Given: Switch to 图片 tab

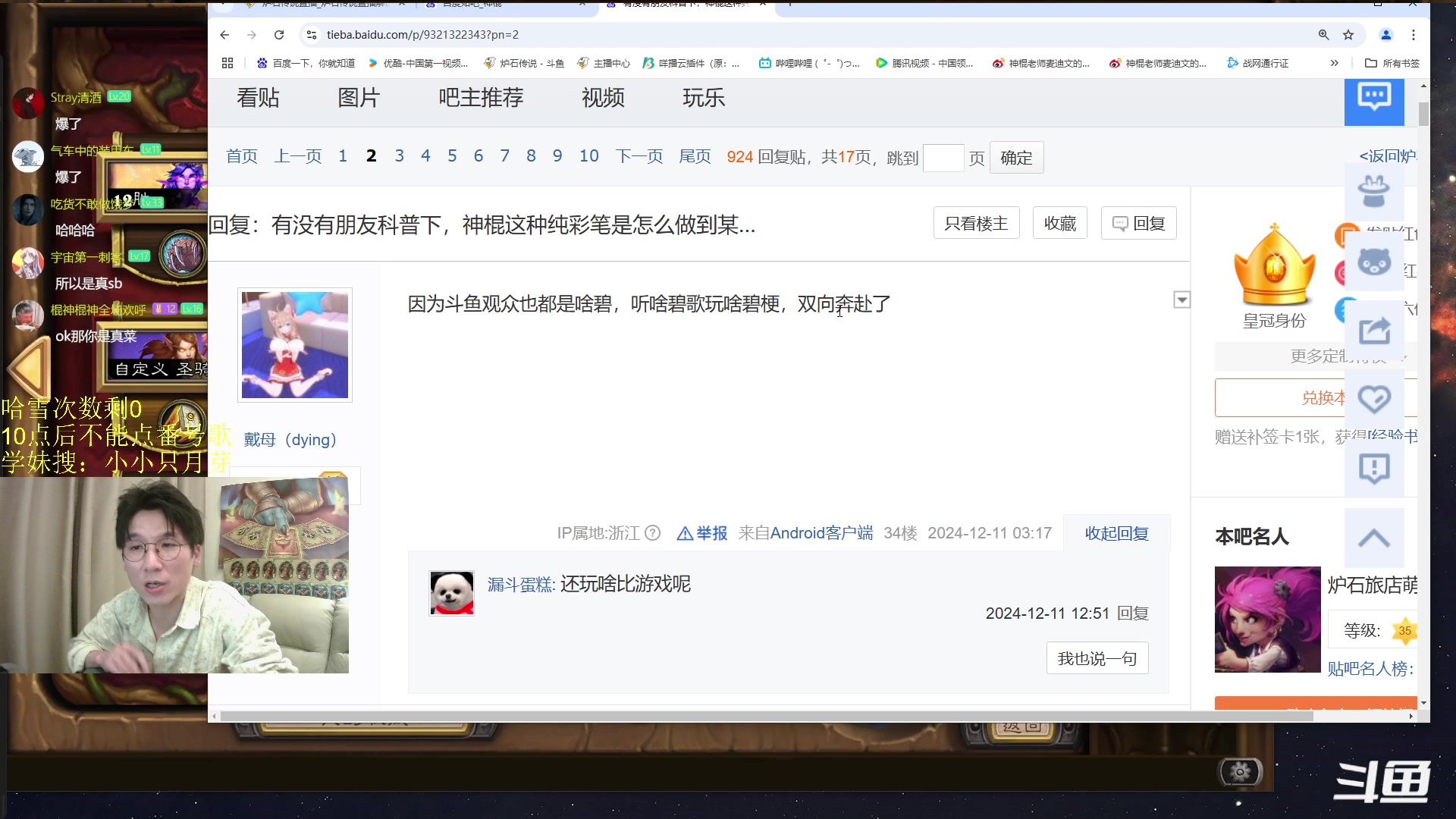Looking at the screenshot, I should pyautogui.click(x=359, y=98).
